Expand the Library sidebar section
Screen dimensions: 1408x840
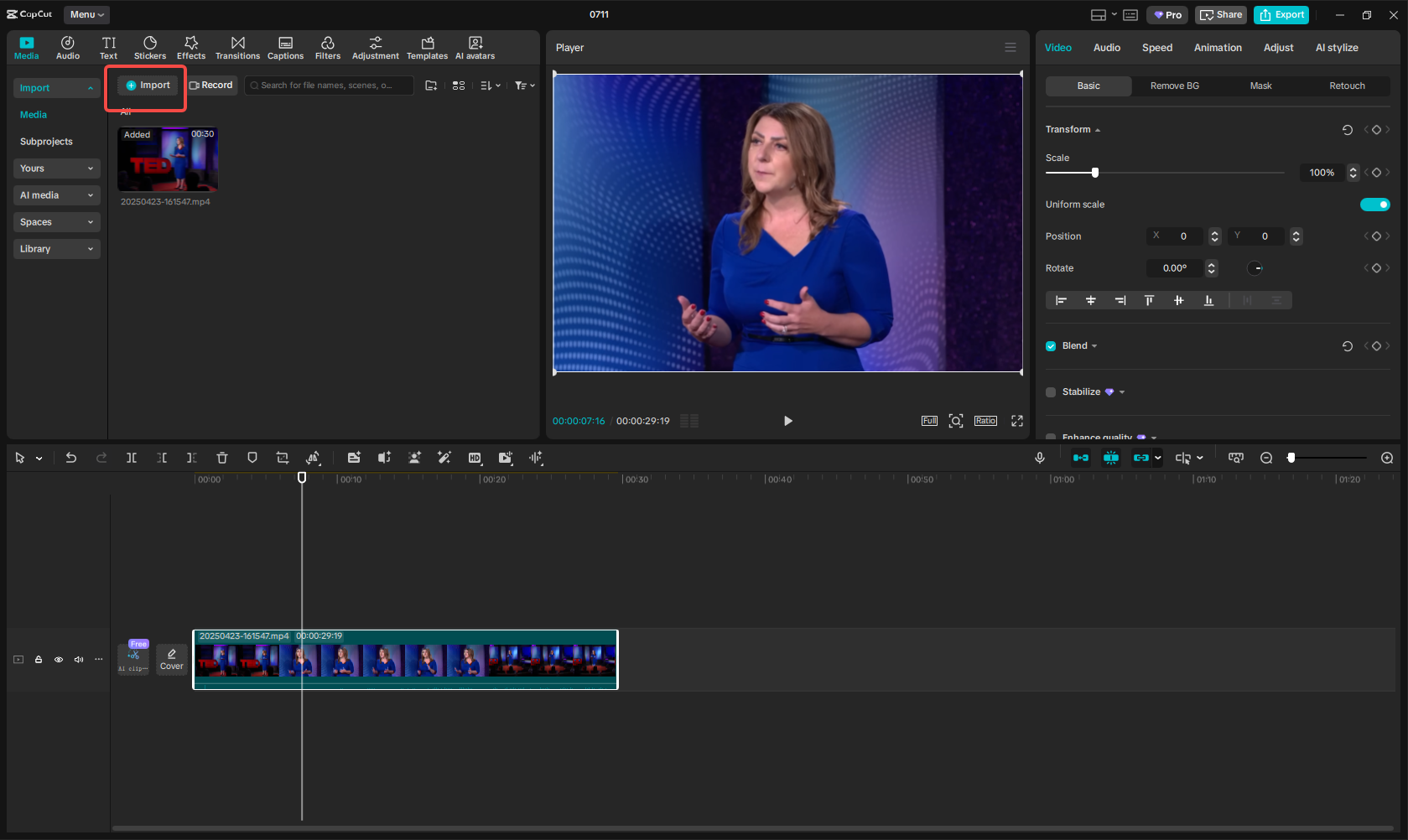tap(56, 249)
